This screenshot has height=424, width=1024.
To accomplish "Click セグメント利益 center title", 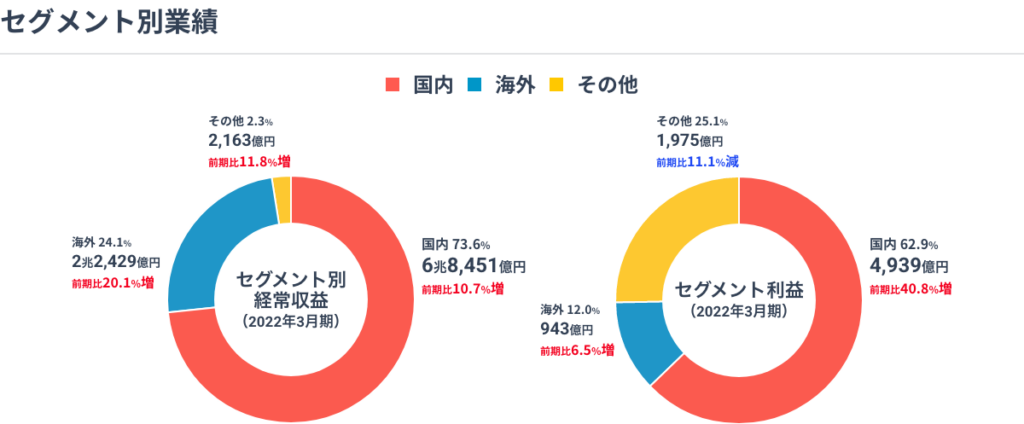I will 738,290.
